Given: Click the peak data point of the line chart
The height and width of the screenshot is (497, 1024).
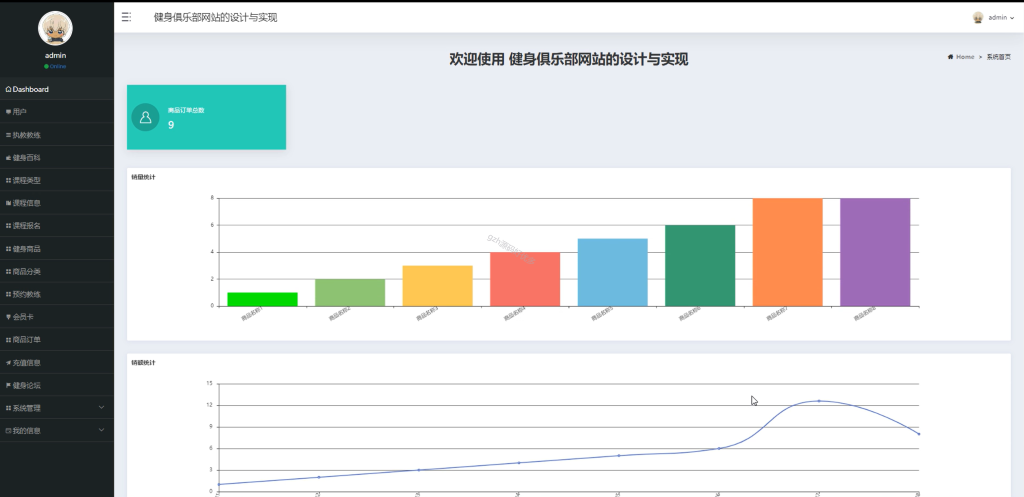Looking at the screenshot, I should (819, 401).
